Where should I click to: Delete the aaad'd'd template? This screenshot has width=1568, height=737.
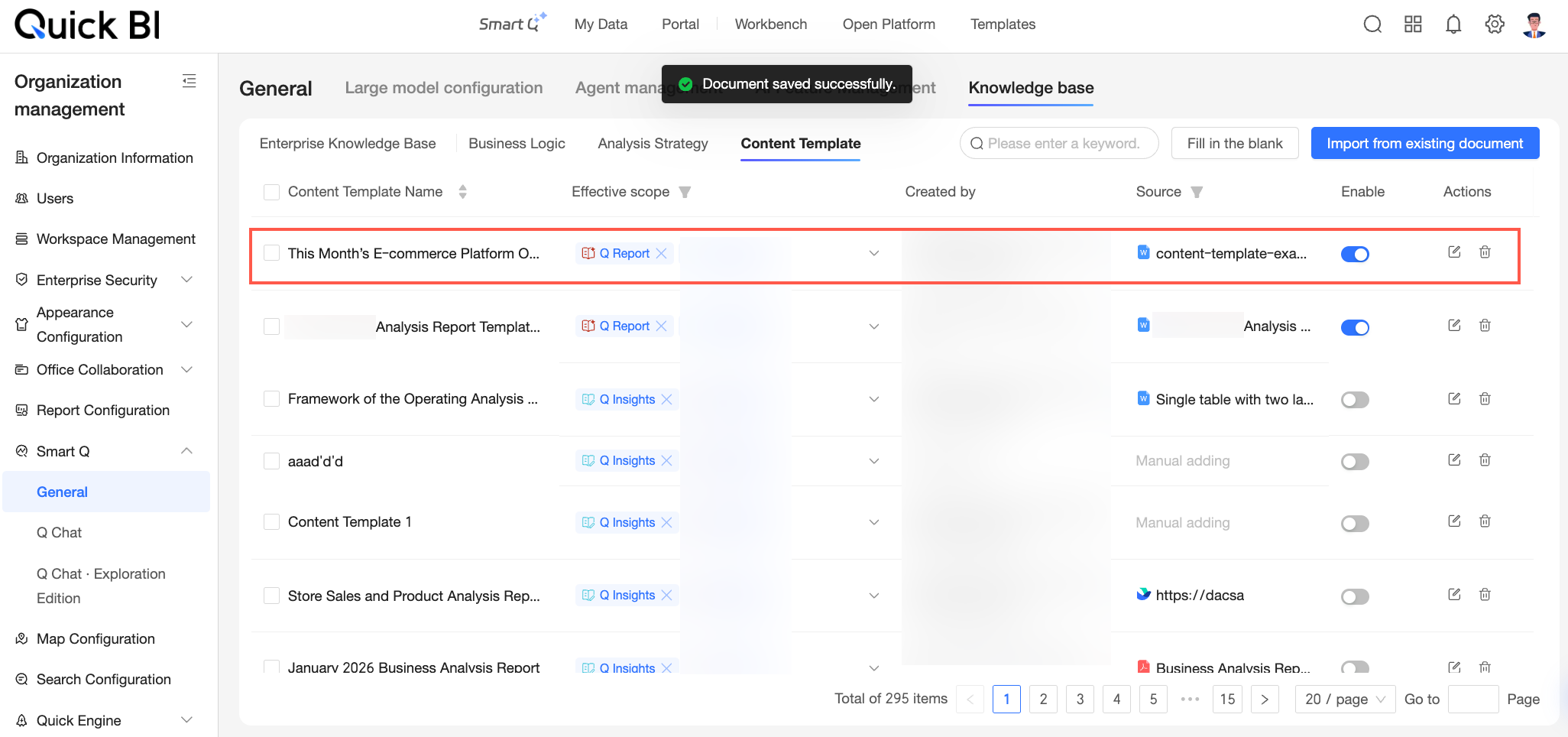pos(1485,460)
